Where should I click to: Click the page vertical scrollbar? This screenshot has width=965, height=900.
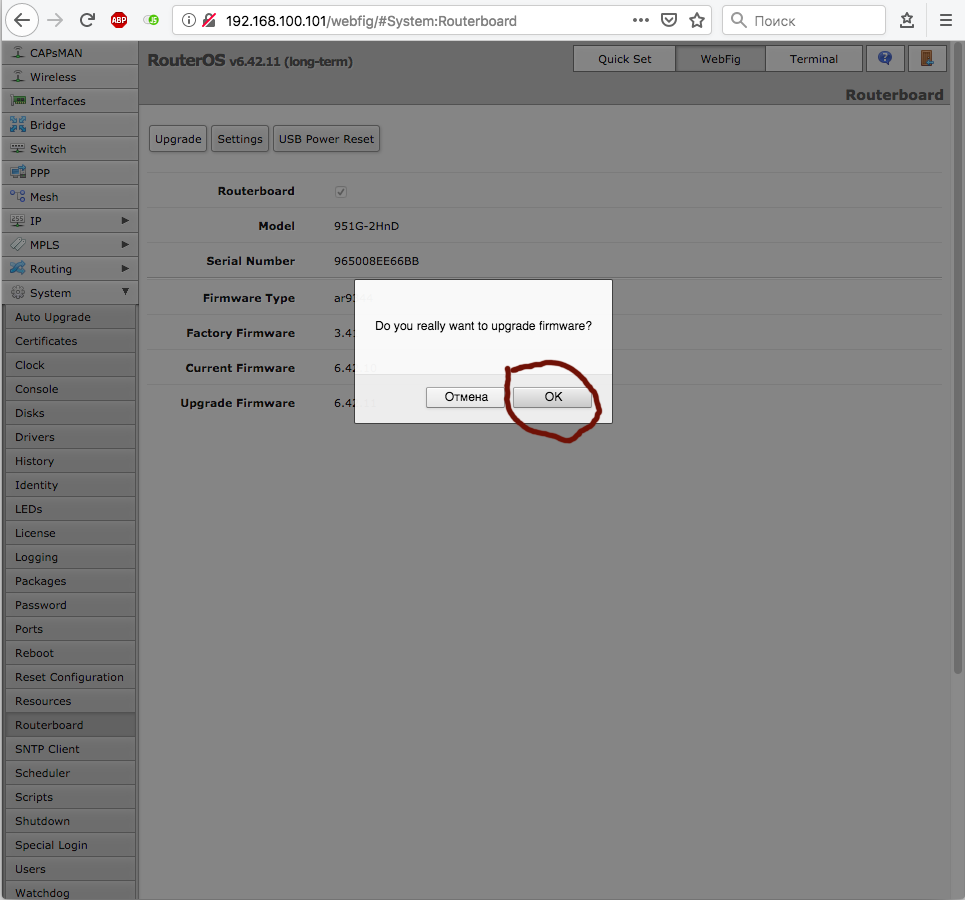coord(958,357)
